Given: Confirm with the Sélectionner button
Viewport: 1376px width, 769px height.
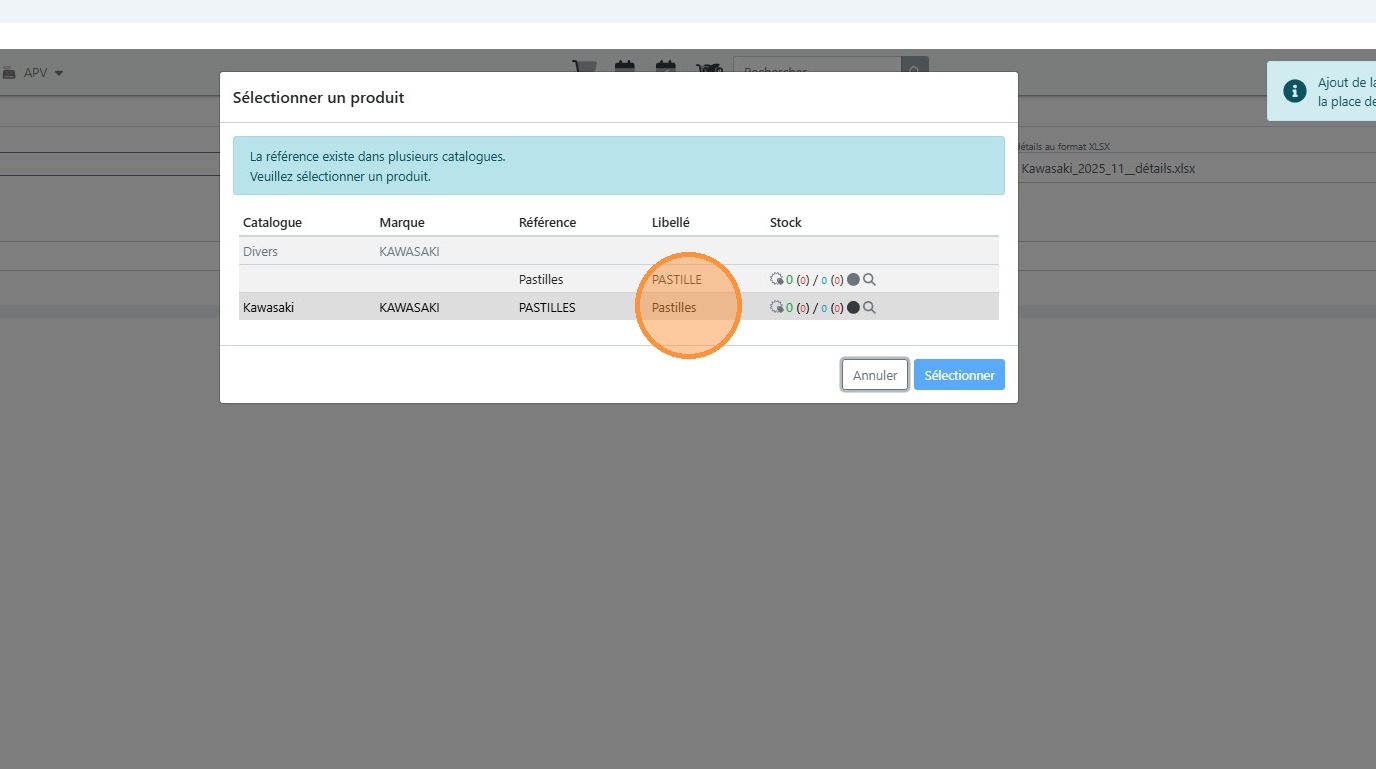Looking at the screenshot, I should pyautogui.click(x=959, y=375).
